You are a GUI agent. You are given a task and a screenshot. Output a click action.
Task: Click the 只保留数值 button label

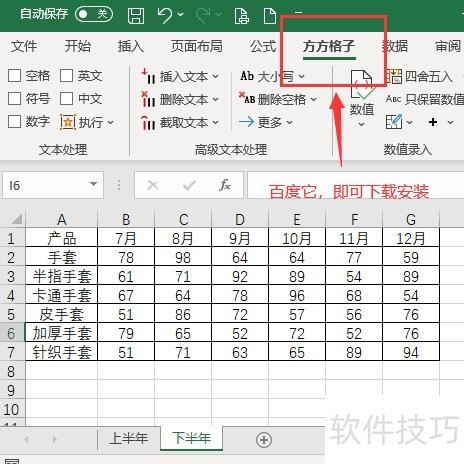[435, 99]
